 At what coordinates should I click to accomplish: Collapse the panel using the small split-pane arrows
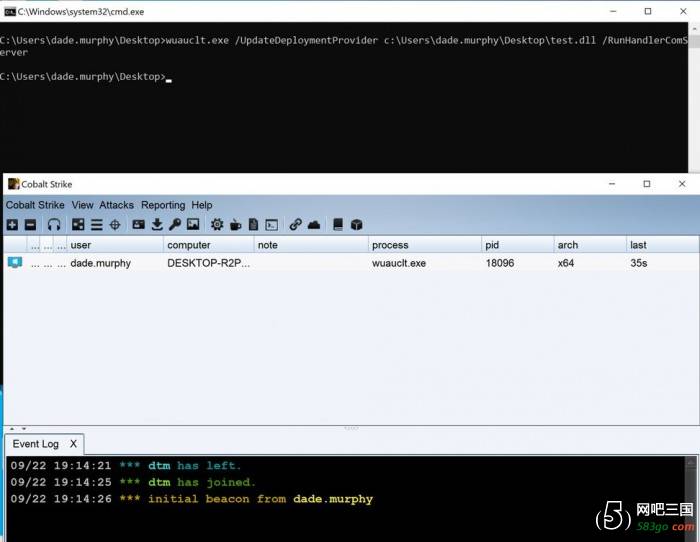18,429
